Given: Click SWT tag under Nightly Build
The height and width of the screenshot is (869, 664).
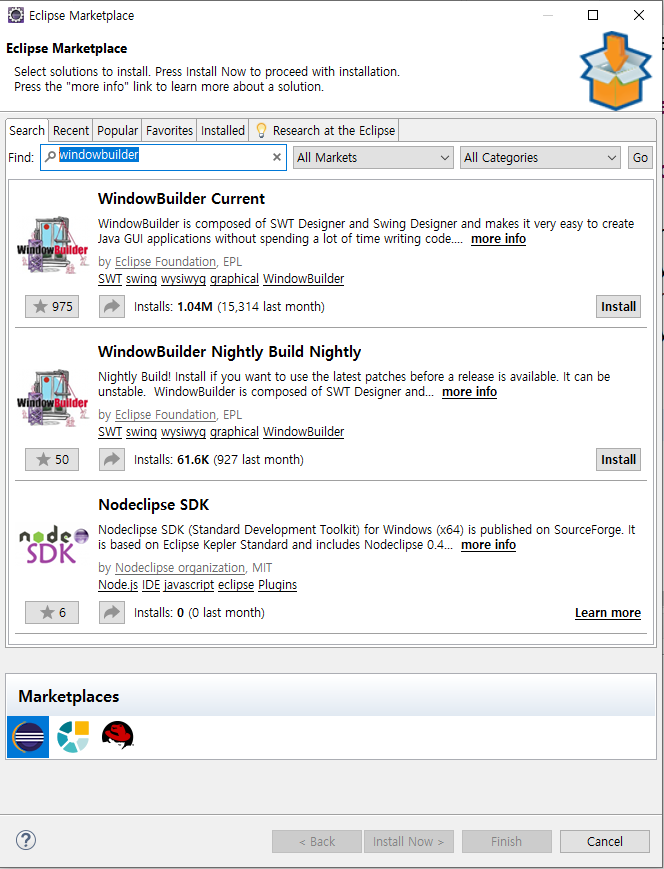Looking at the screenshot, I should [110, 432].
